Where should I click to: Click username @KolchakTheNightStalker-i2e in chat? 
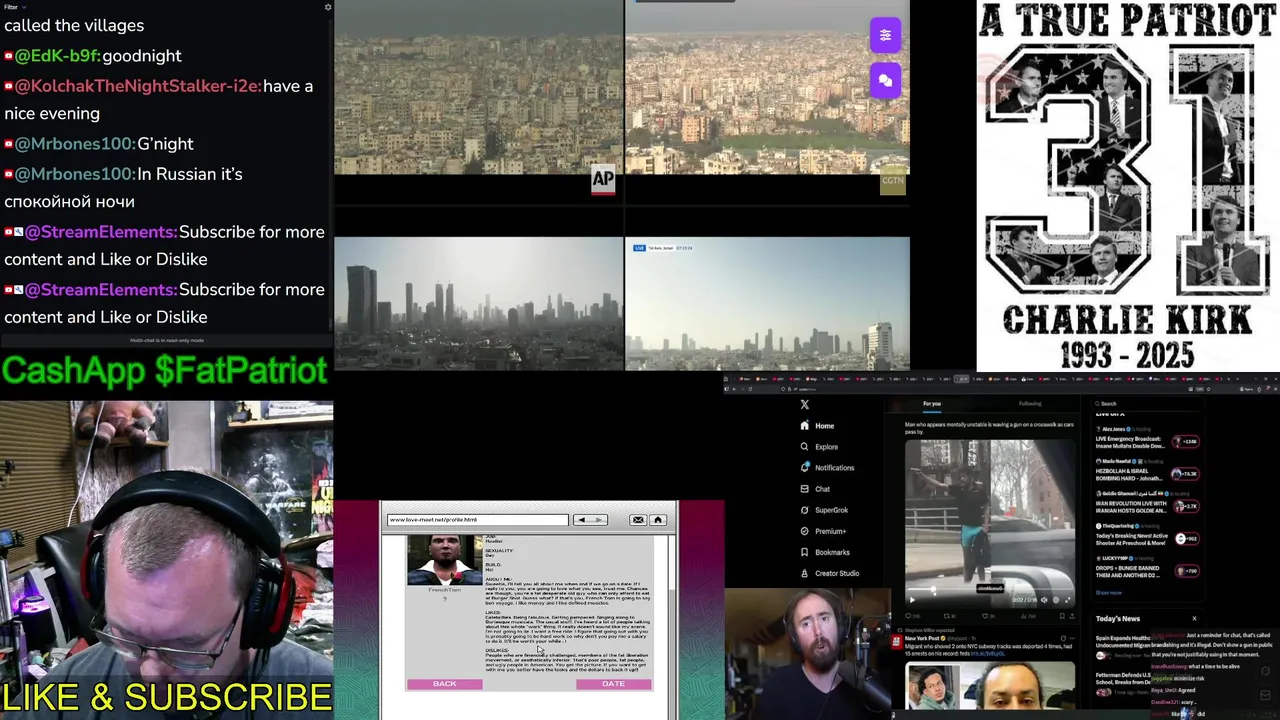tap(138, 86)
